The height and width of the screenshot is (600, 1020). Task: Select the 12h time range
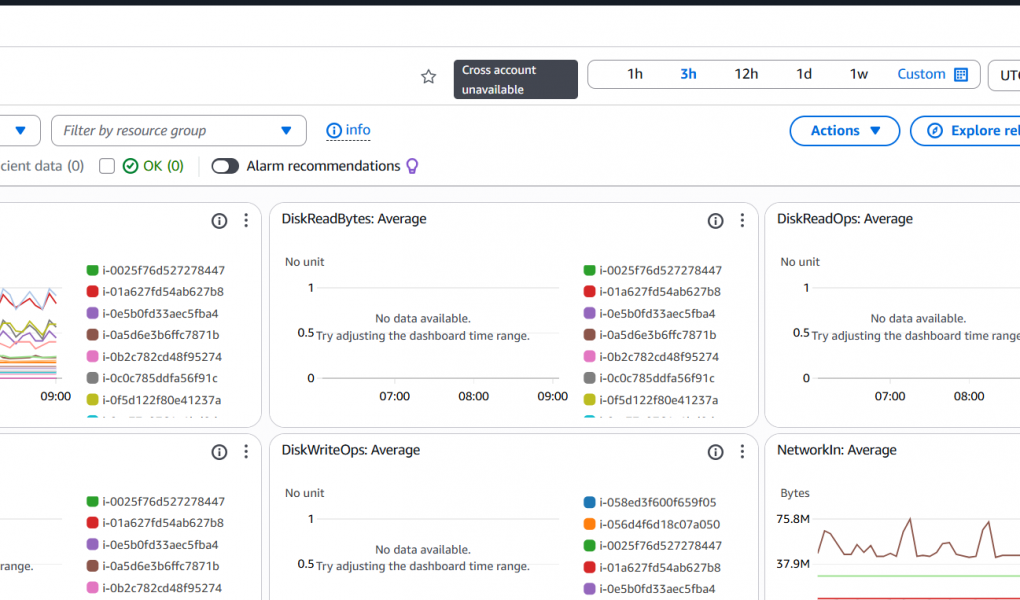(746, 75)
